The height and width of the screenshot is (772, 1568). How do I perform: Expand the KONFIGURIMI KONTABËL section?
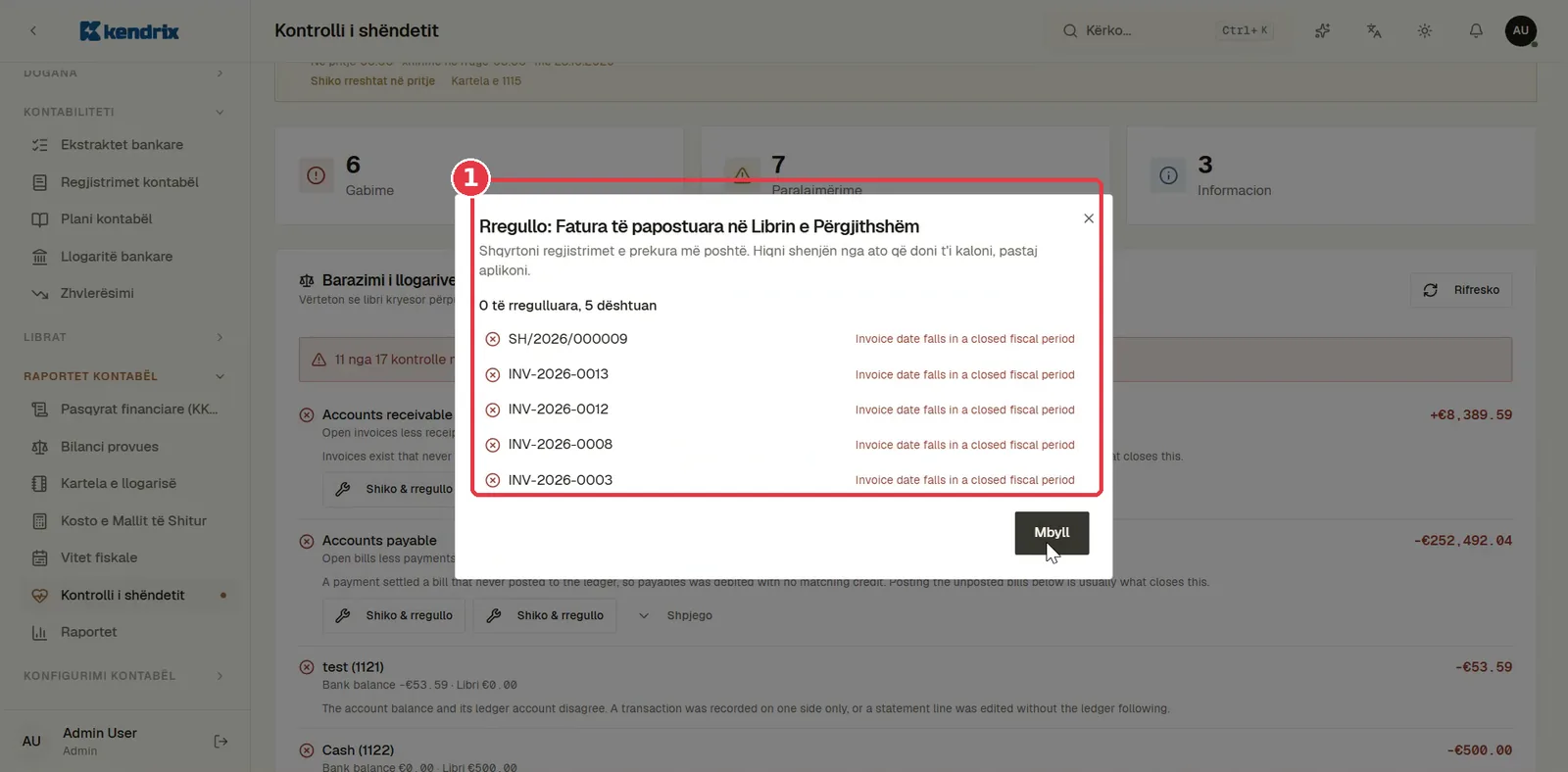[x=124, y=676]
